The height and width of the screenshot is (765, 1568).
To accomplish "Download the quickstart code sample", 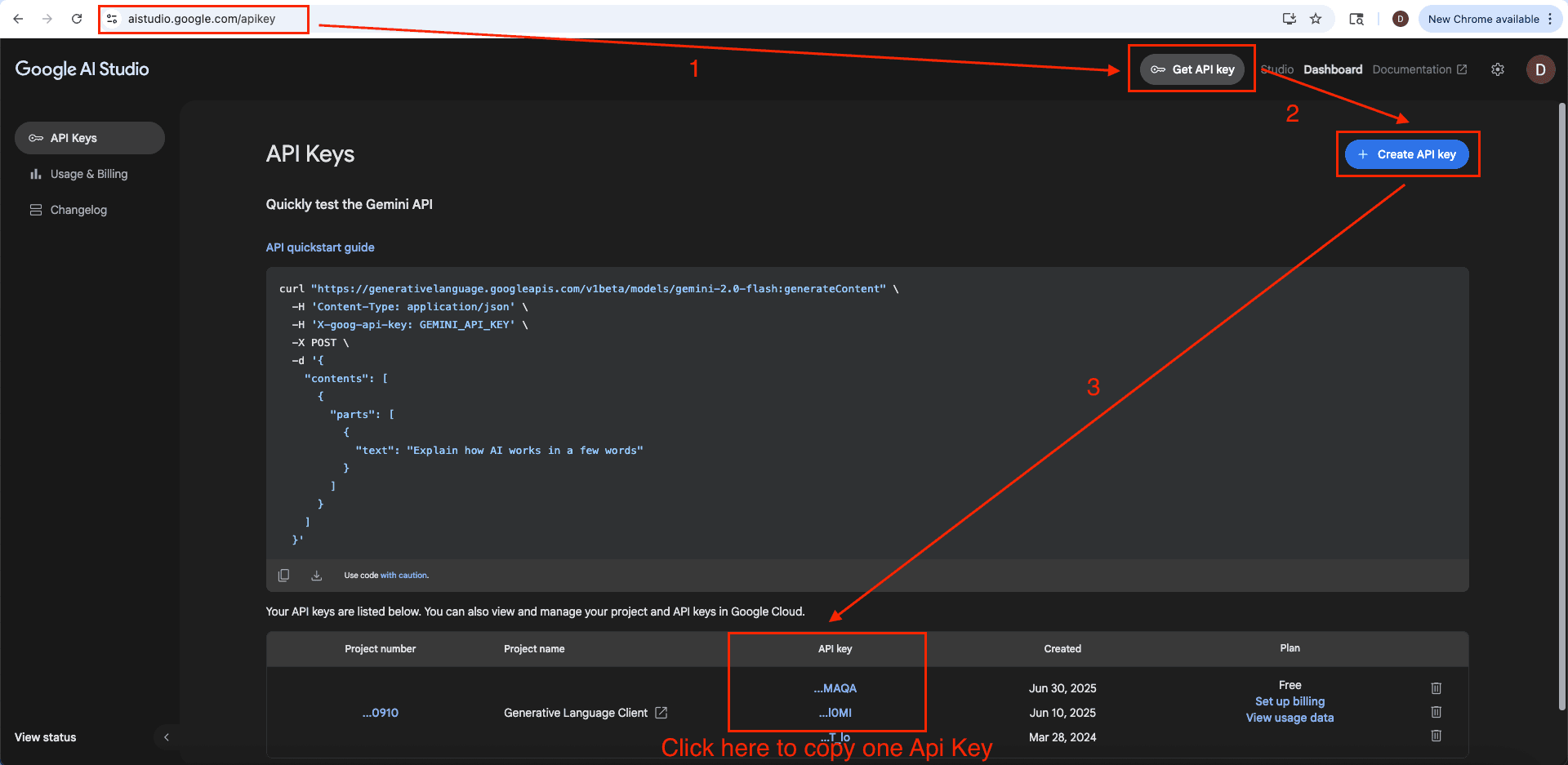I will click(316, 575).
